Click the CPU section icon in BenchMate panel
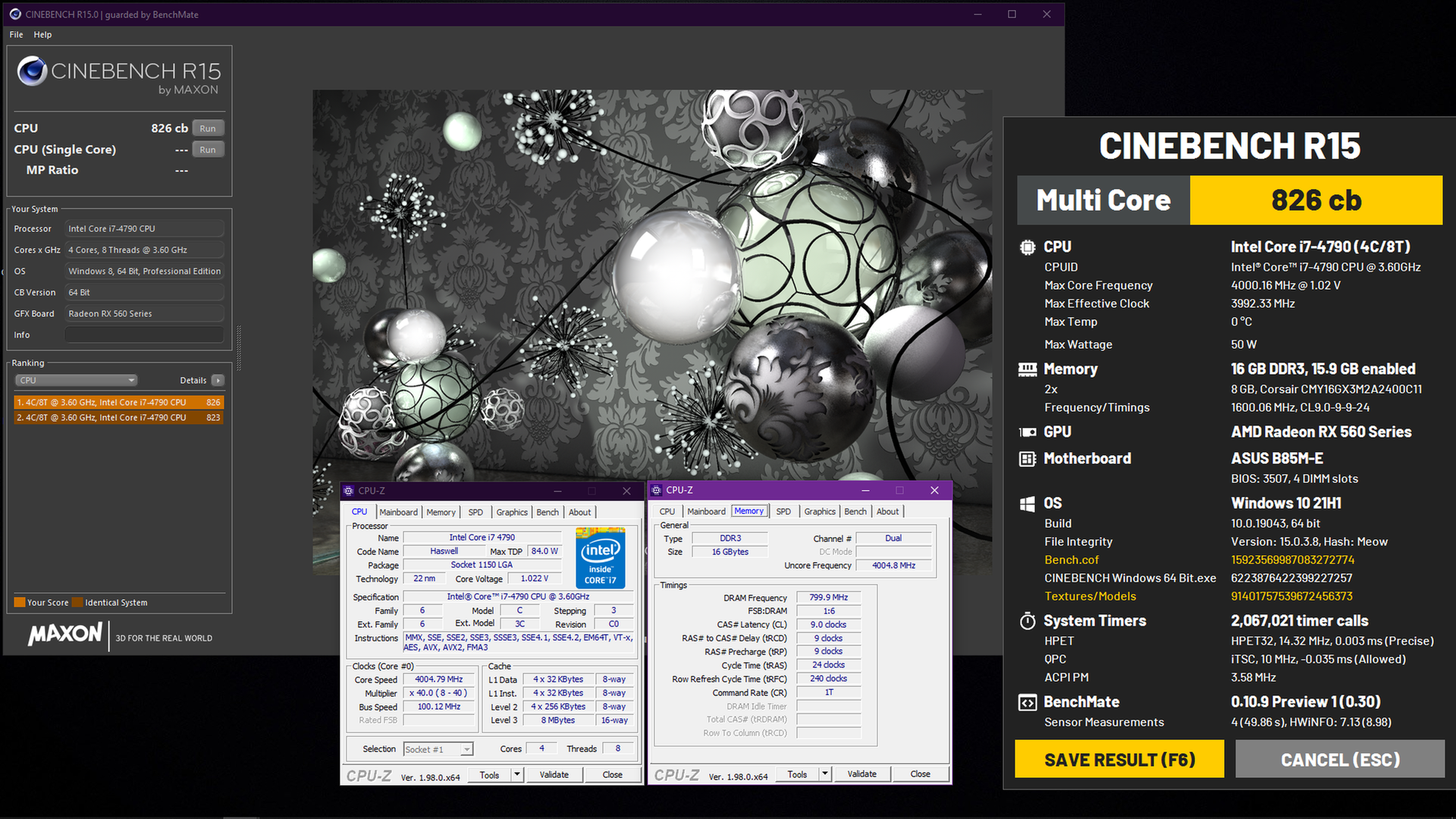 [x=1027, y=247]
